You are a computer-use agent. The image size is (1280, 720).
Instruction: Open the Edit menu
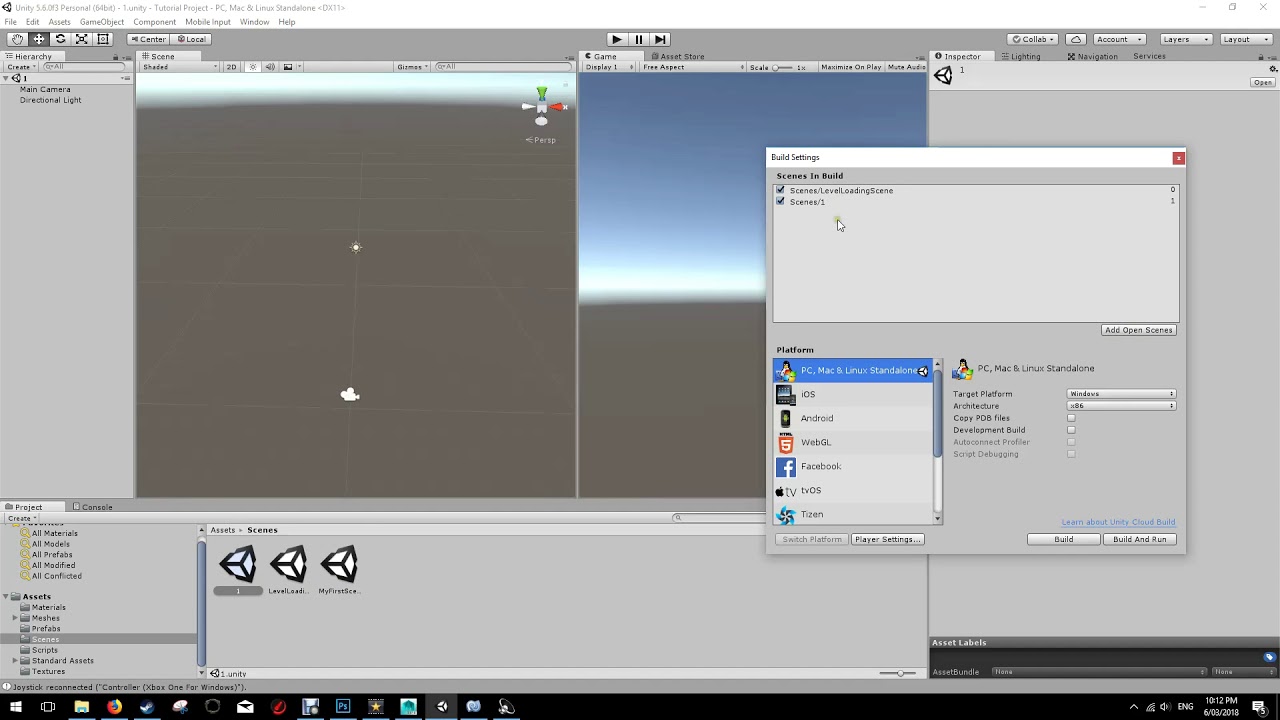[33, 22]
